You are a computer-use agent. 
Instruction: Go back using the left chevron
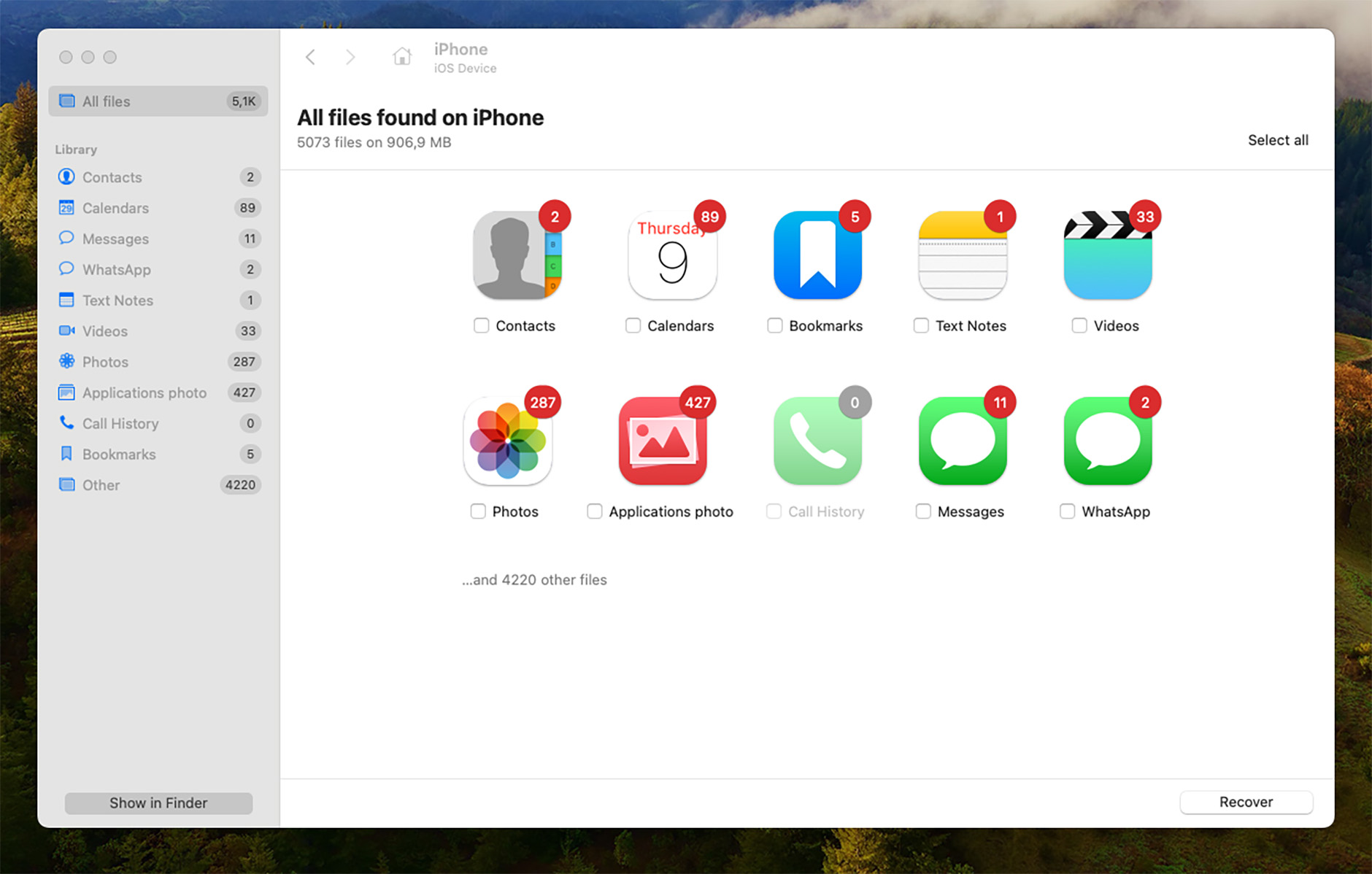tap(311, 57)
